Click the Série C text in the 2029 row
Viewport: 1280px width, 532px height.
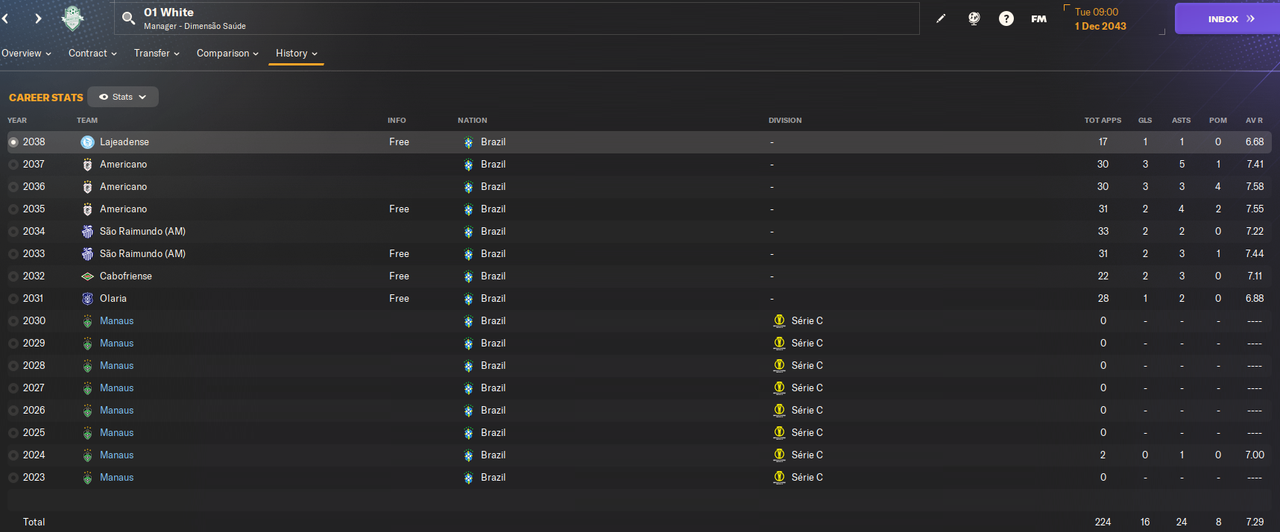807,343
